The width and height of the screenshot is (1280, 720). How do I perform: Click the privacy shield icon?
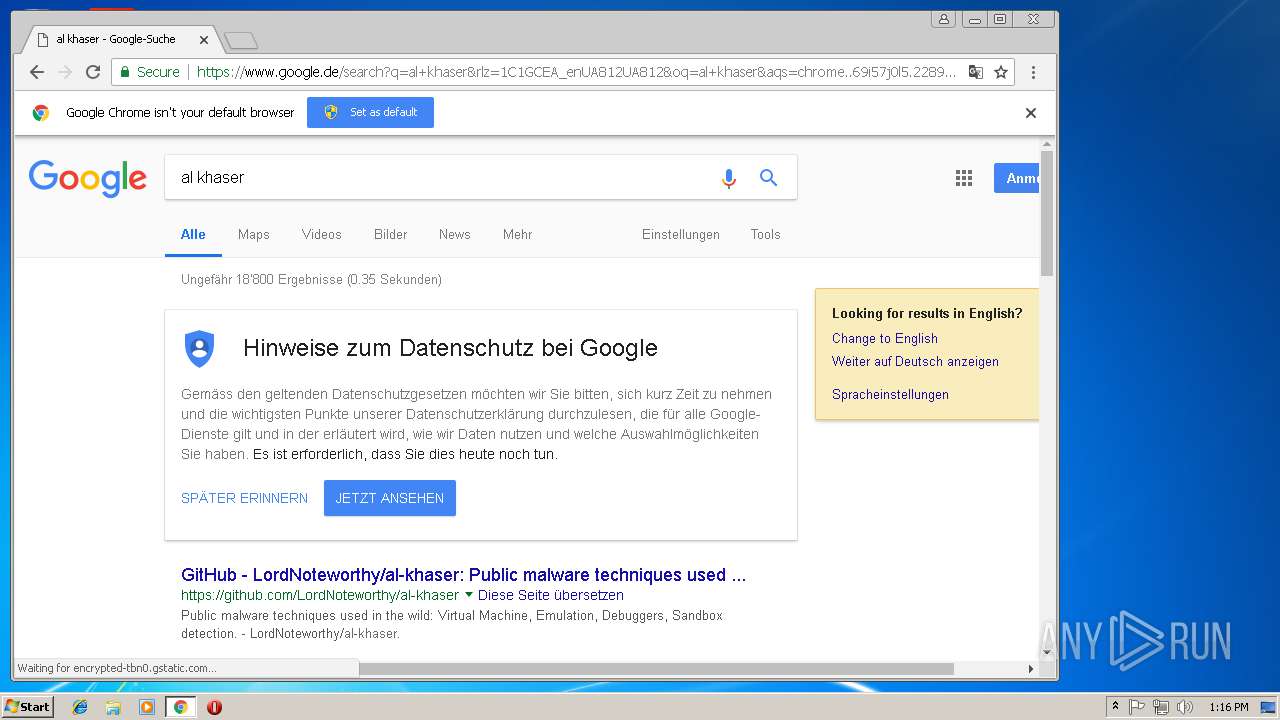[x=200, y=348]
